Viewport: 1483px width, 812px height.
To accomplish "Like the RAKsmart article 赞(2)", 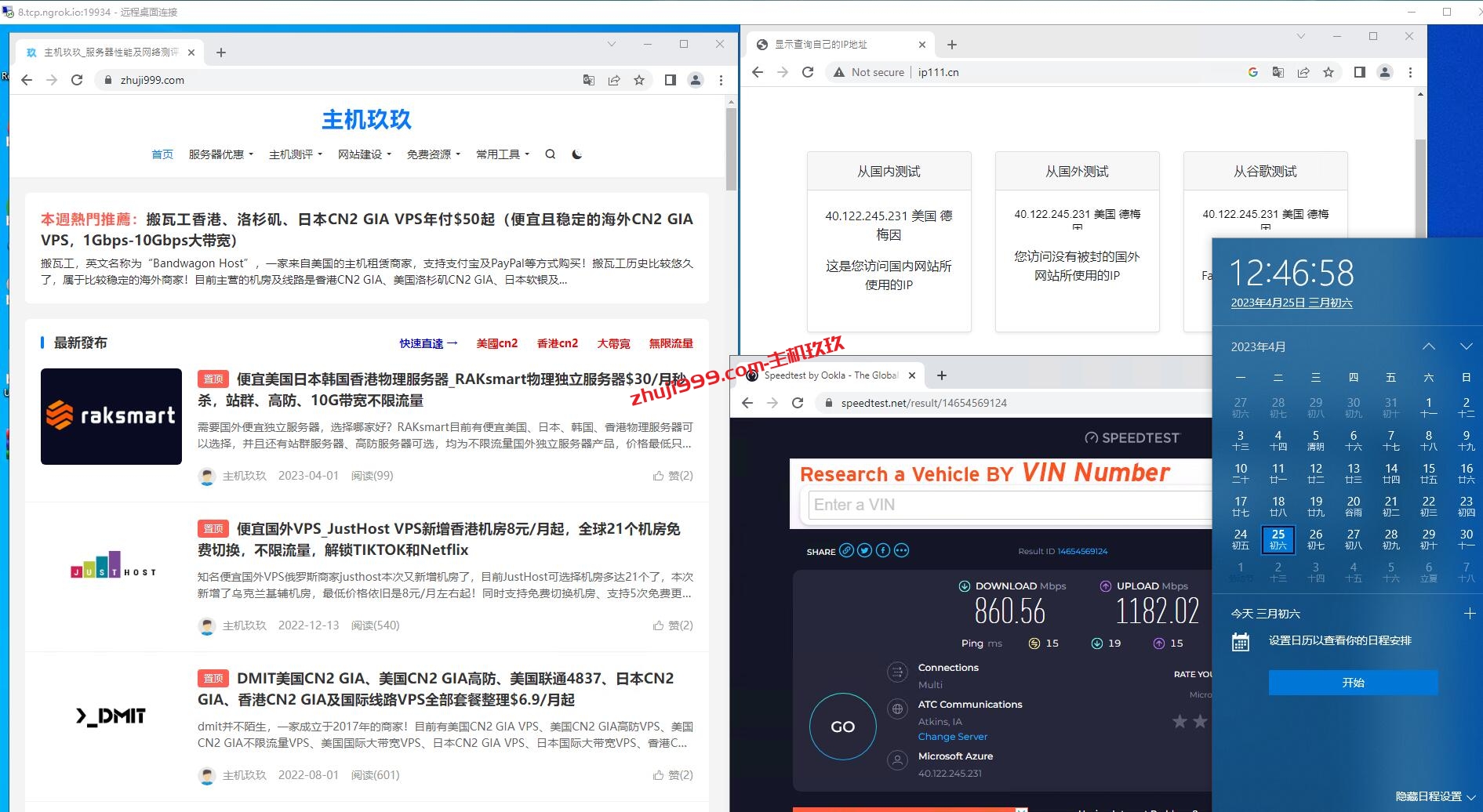I will coord(673,476).
